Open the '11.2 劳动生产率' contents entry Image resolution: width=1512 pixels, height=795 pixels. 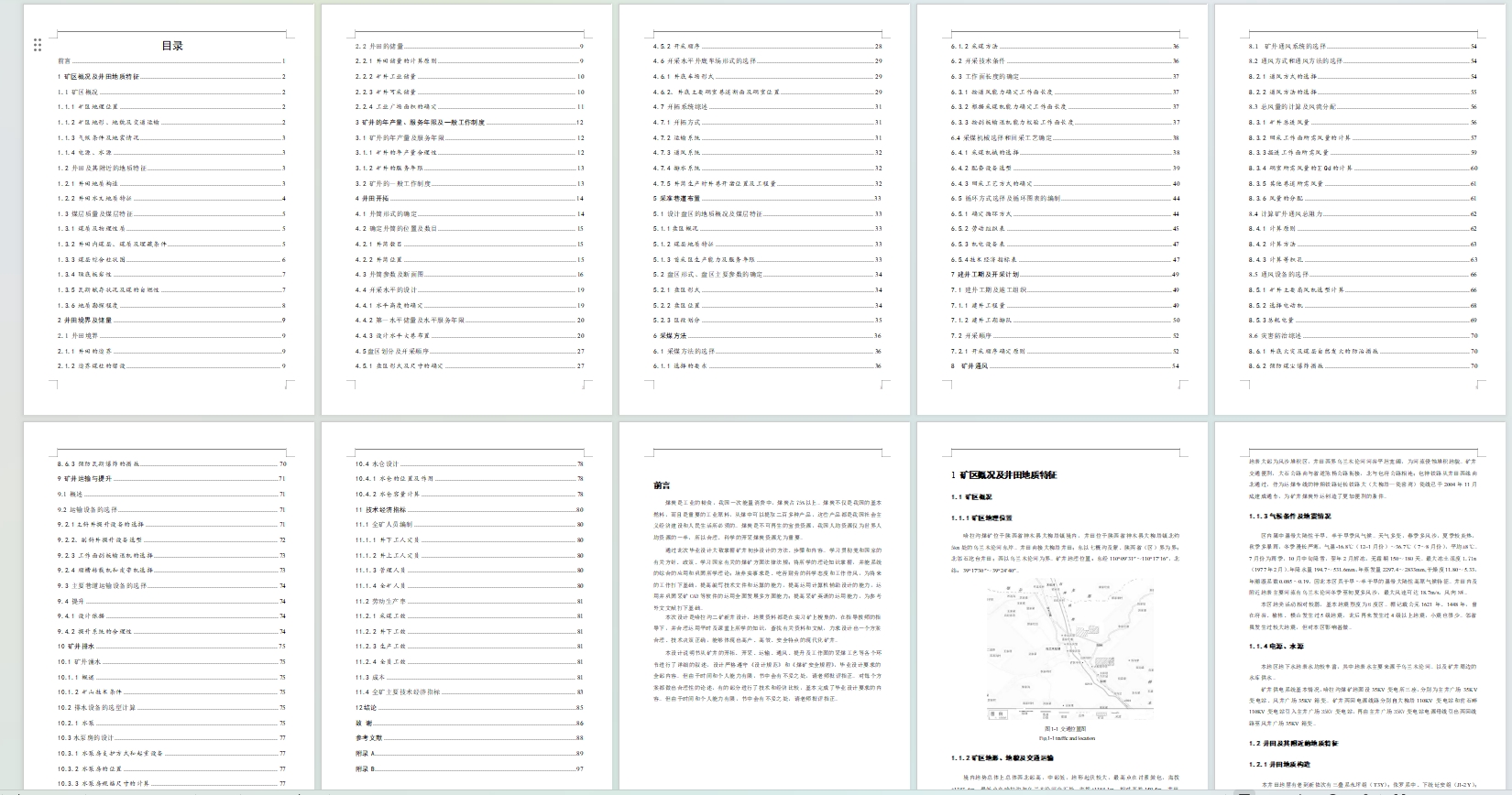click(469, 601)
